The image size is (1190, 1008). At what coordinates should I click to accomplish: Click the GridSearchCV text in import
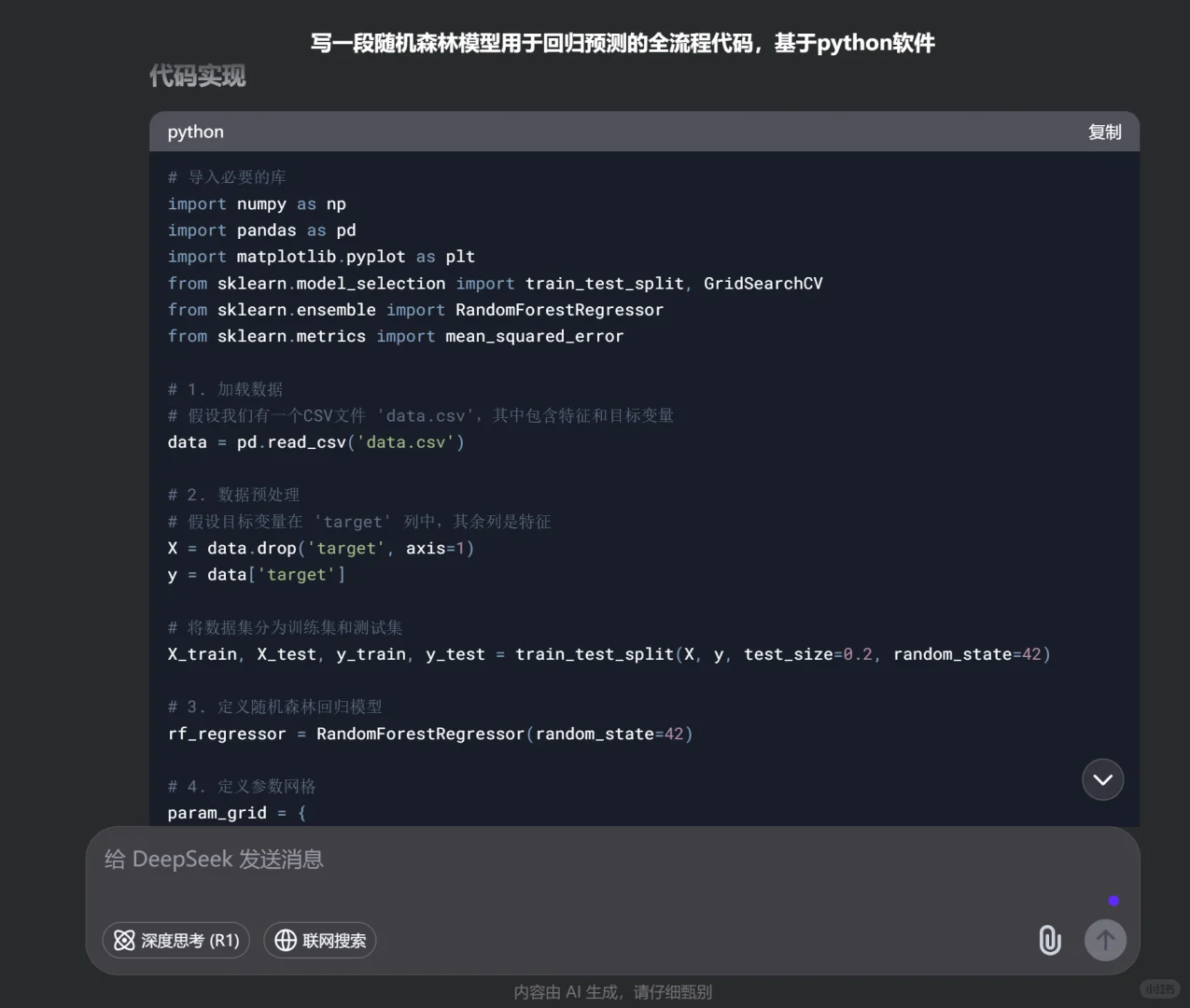click(x=763, y=283)
